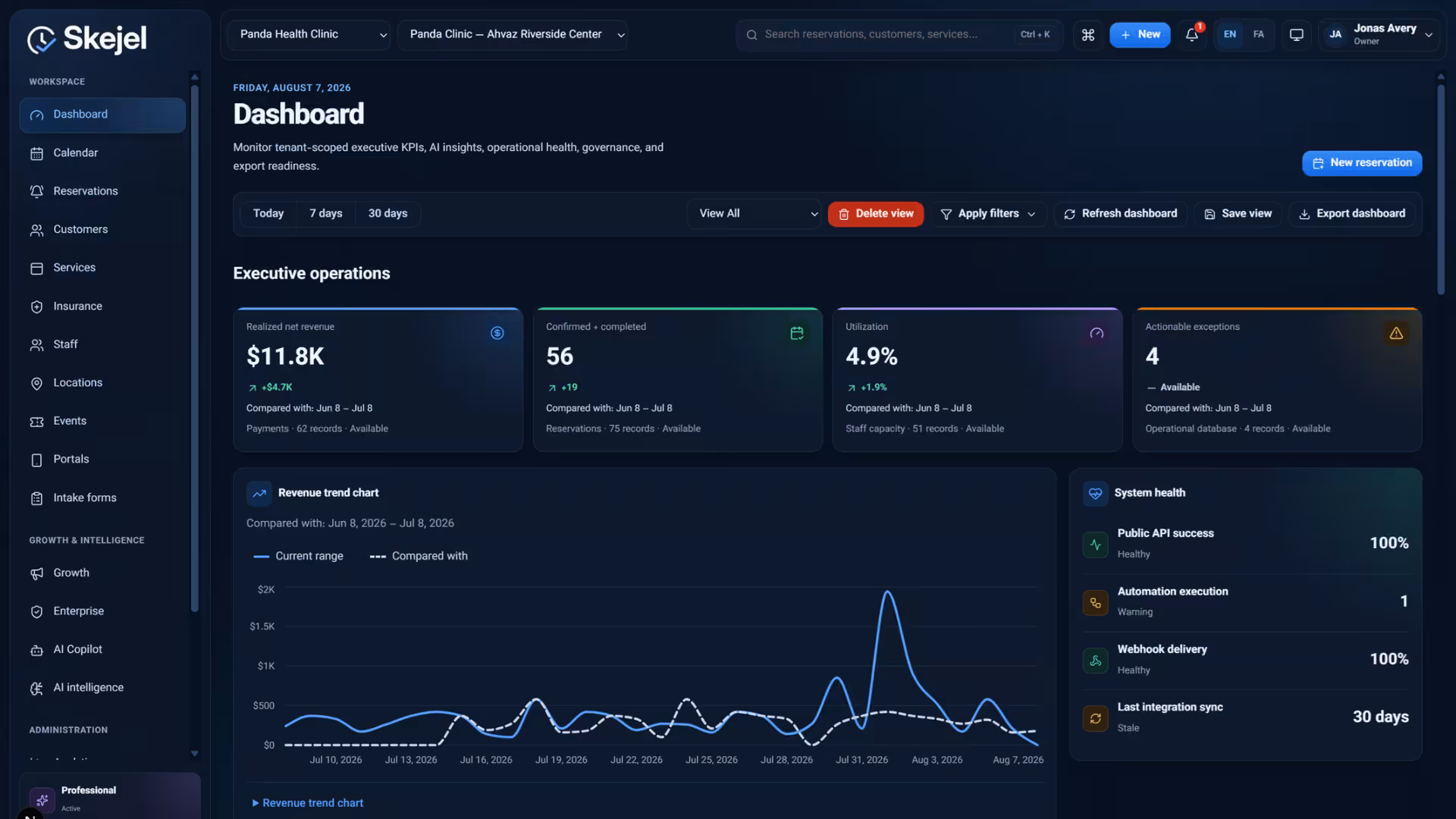Switch language to FA

point(1259,35)
